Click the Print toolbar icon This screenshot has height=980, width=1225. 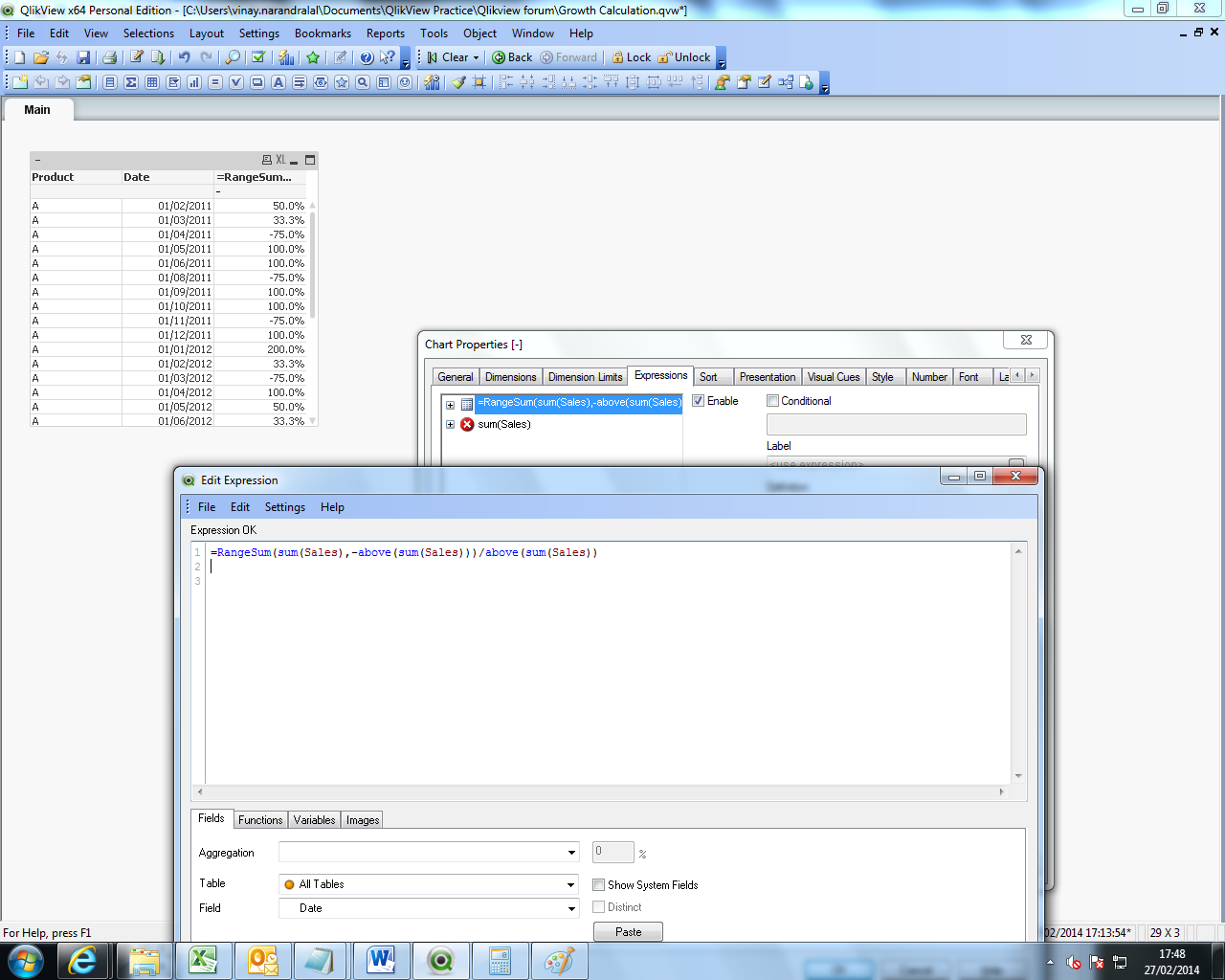point(109,57)
